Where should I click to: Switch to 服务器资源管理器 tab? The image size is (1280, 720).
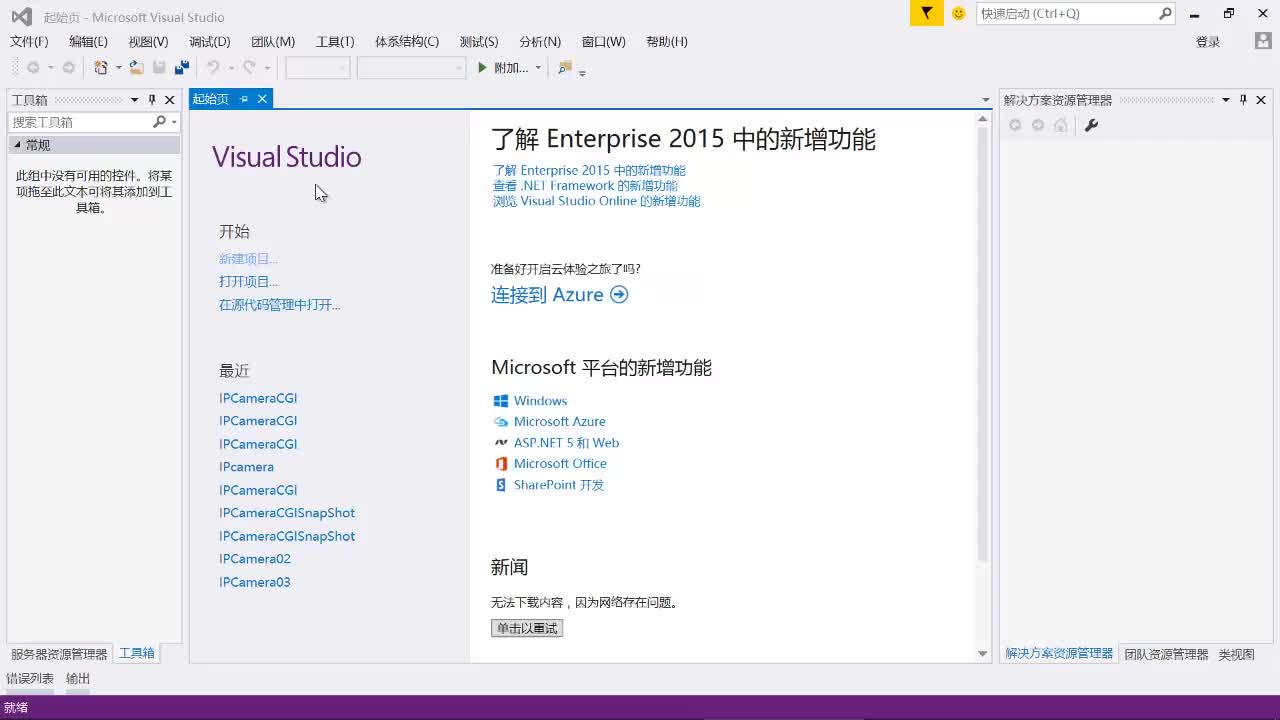(x=59, y=654)
